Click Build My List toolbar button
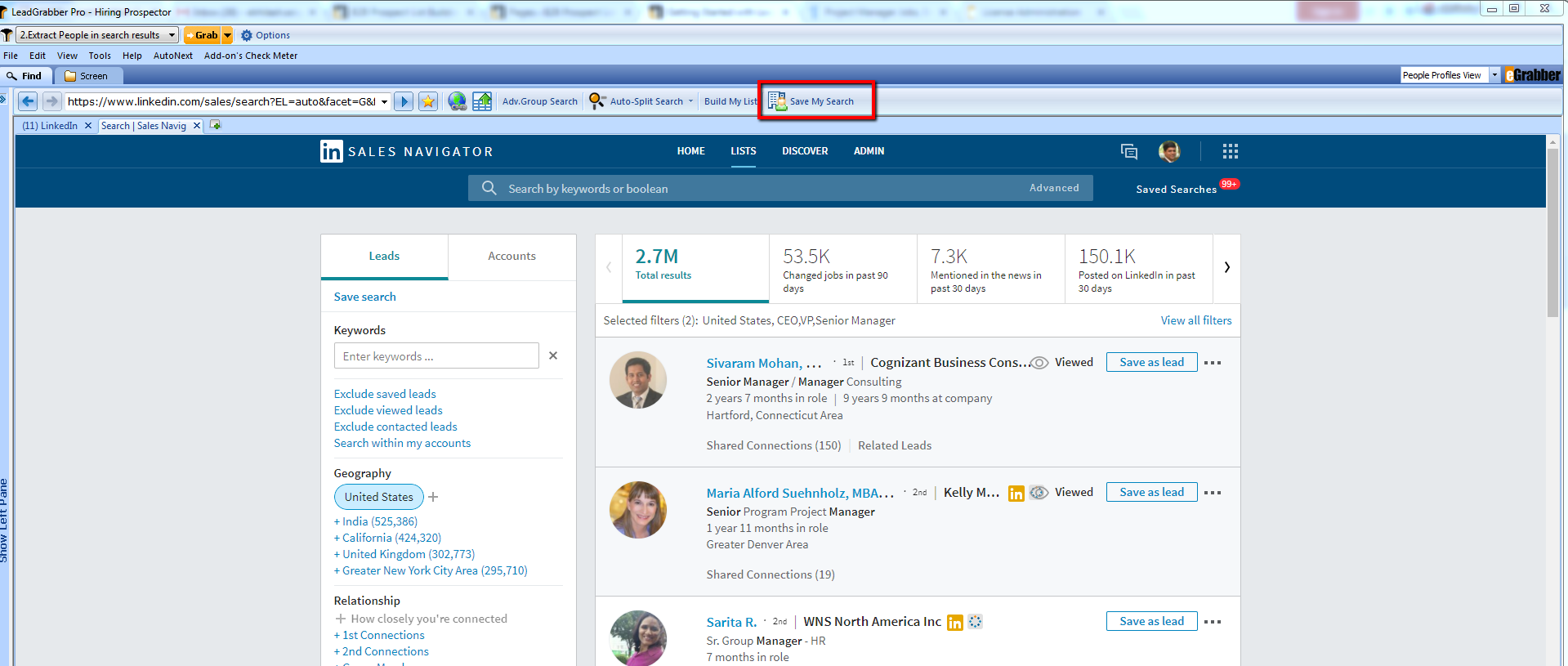Screen dimensions: 1568x666 (x=730, y=101)
